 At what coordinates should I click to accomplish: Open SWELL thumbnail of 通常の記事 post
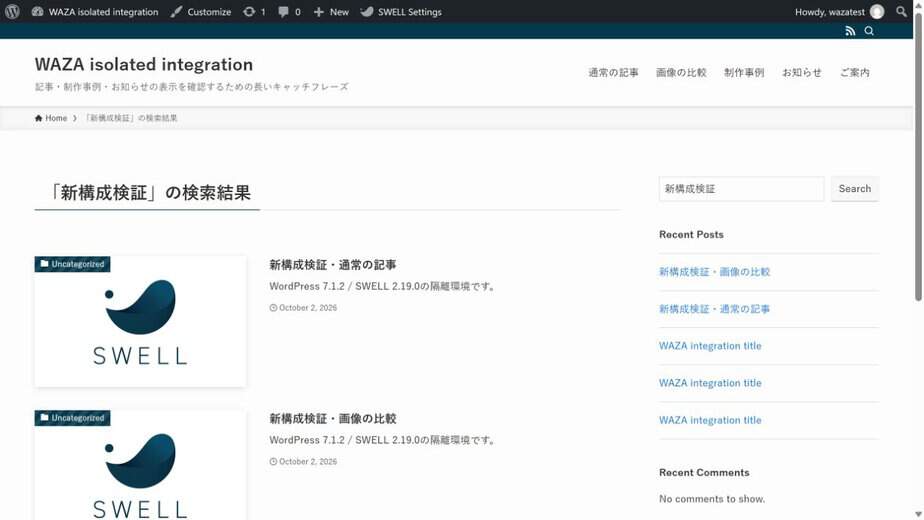coord(140,321)
